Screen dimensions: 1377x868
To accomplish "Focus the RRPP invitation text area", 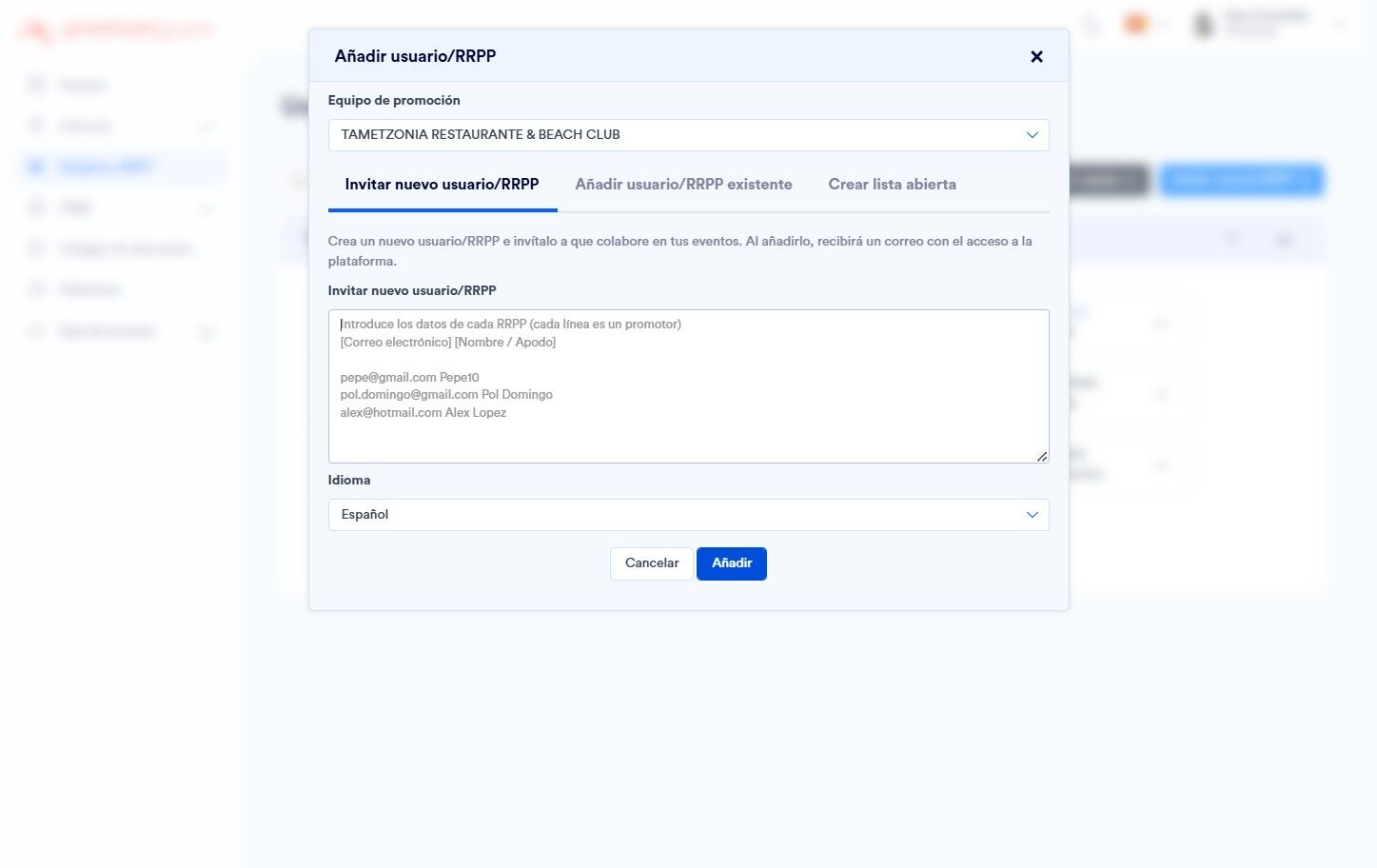I will click(x=688, y=386).
